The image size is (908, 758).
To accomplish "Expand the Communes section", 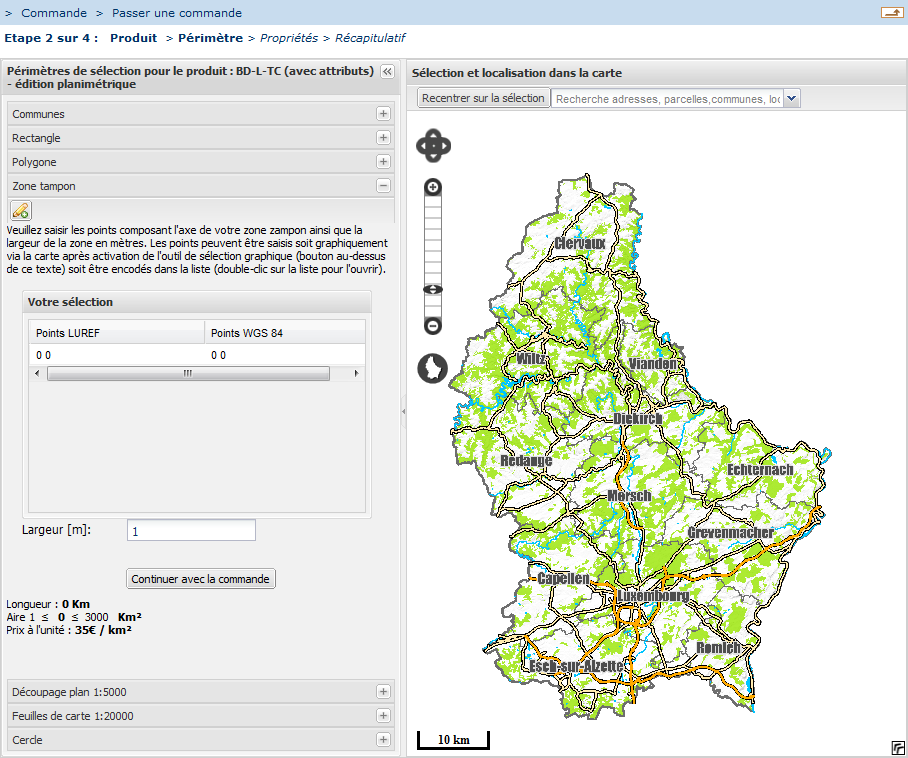I will 383,114.
